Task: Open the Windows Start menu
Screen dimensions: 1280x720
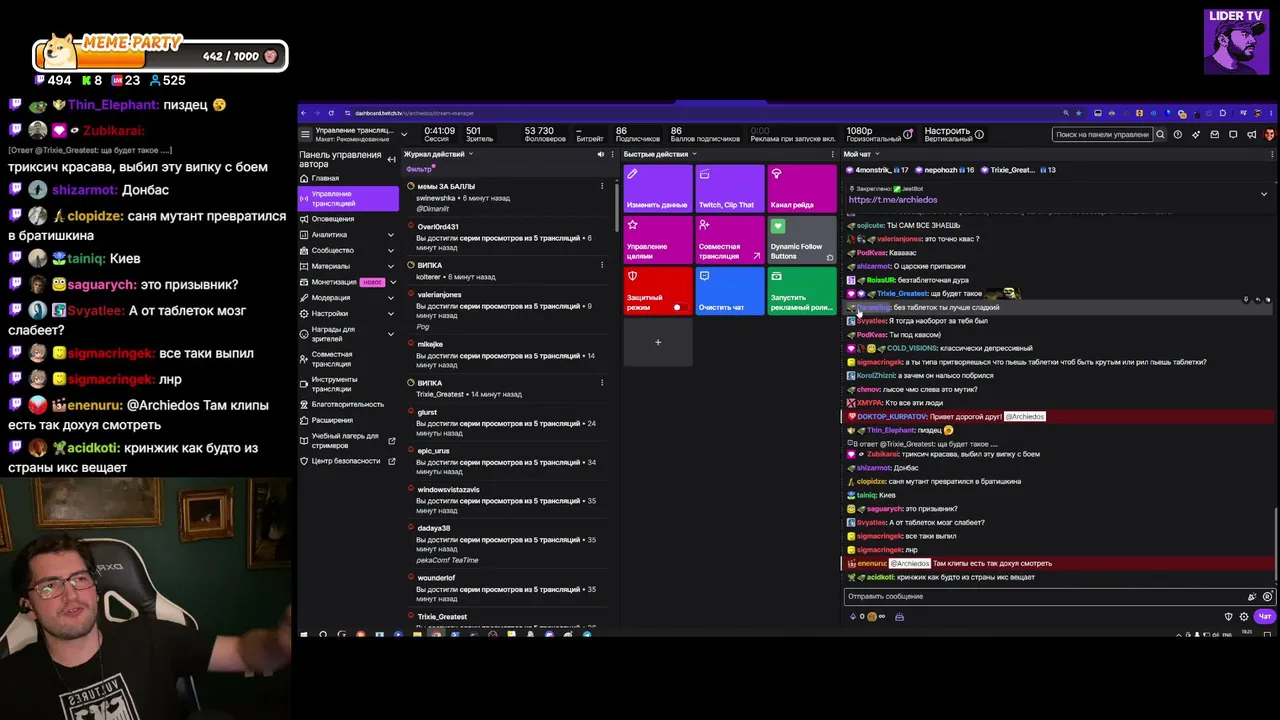Action: point(304,634)
